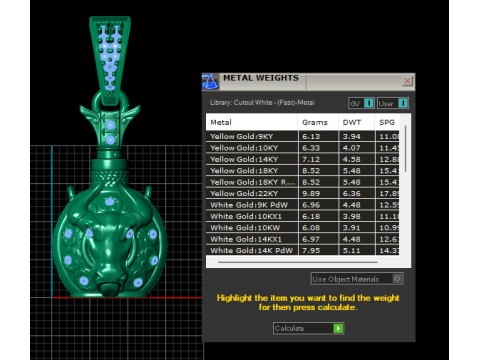Screen dimensions: 480x360
Task: Click the 4.07 DWT cell
Action: [x=357, y=148]
